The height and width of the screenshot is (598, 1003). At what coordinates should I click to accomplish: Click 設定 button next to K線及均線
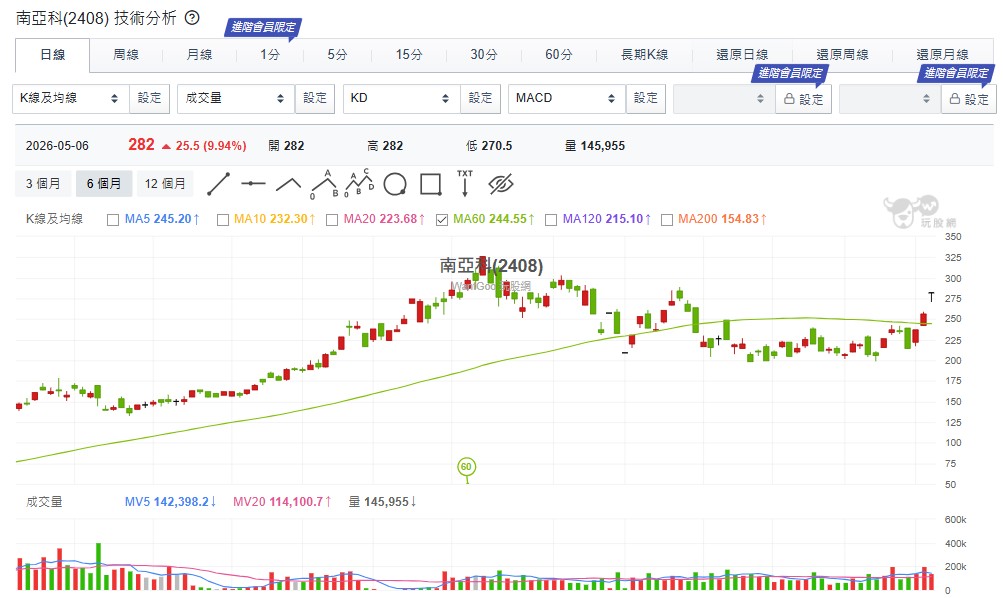pos(150,98)
